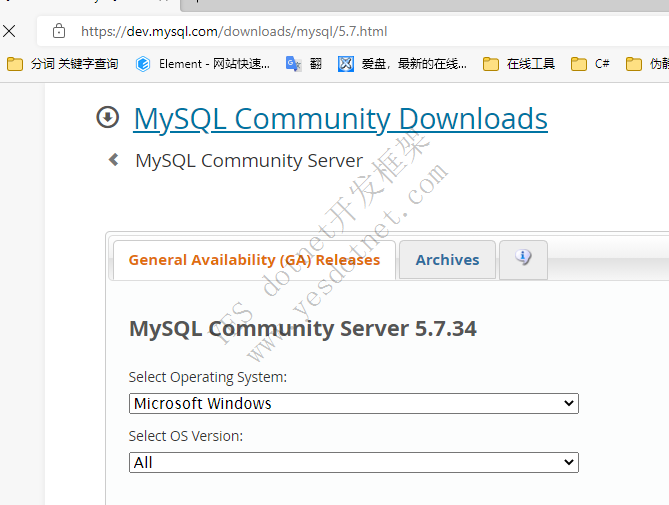Click the MySQL Community Server heading

[249, 161]
